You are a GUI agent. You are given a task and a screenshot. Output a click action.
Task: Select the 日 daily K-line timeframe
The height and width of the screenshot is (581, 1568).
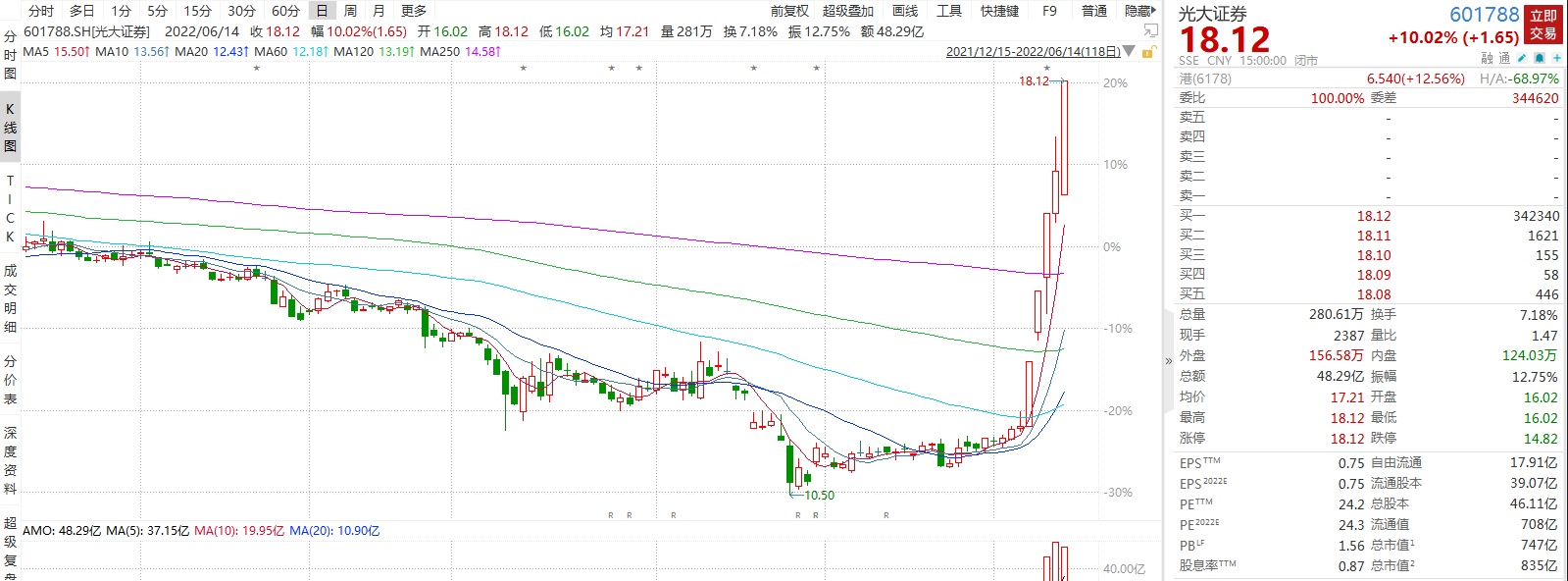[x=322, y=11]
